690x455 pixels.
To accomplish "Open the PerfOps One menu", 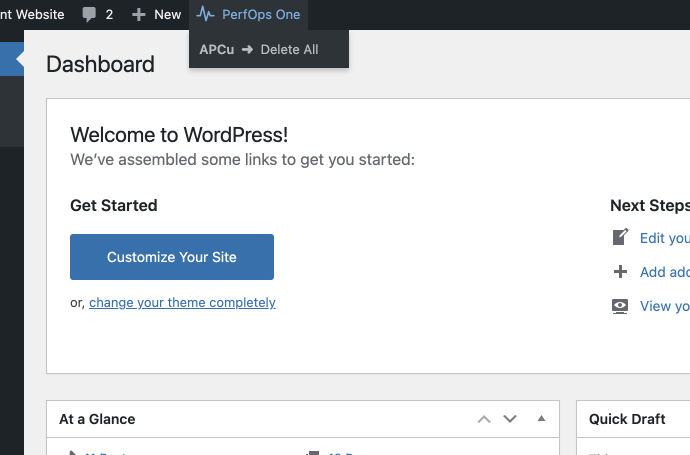I will coord(249,15).
